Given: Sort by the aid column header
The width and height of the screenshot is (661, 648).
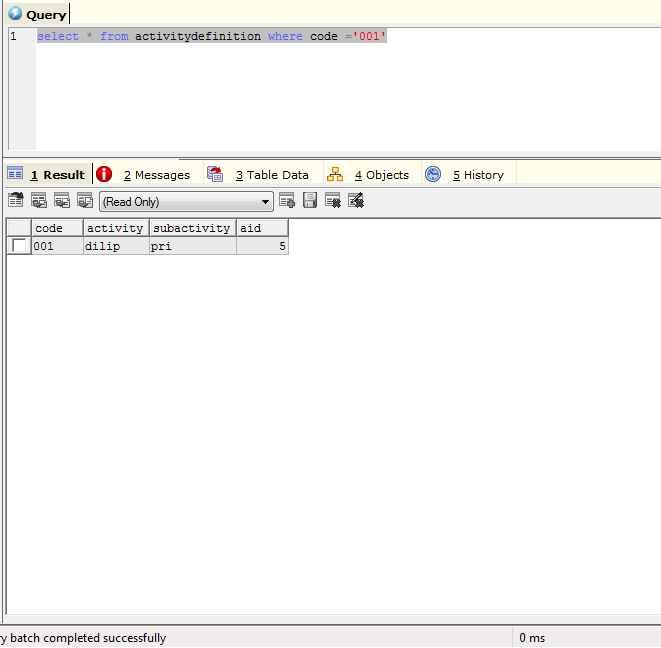Looking at the screenshot, I should coord(262,228).
